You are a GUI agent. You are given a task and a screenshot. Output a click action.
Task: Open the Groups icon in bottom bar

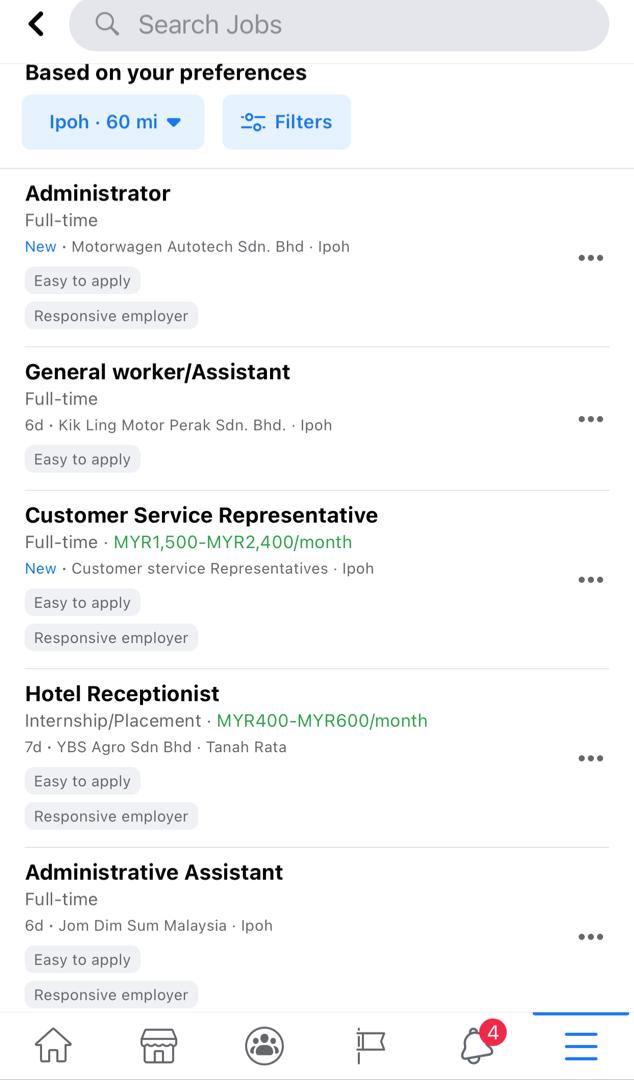(x=265, y=1046)
